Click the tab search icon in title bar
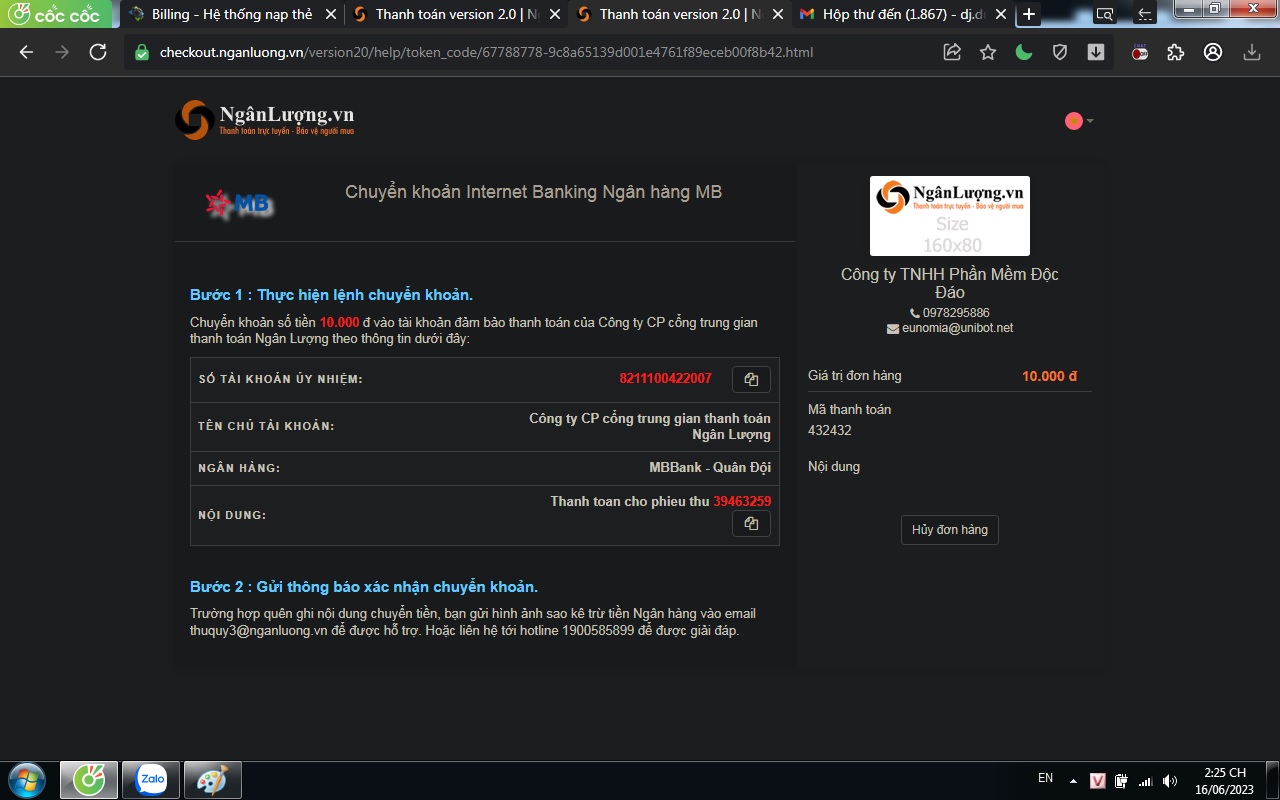Screen dimensions: 1280x800 [x=1104, y=14]
